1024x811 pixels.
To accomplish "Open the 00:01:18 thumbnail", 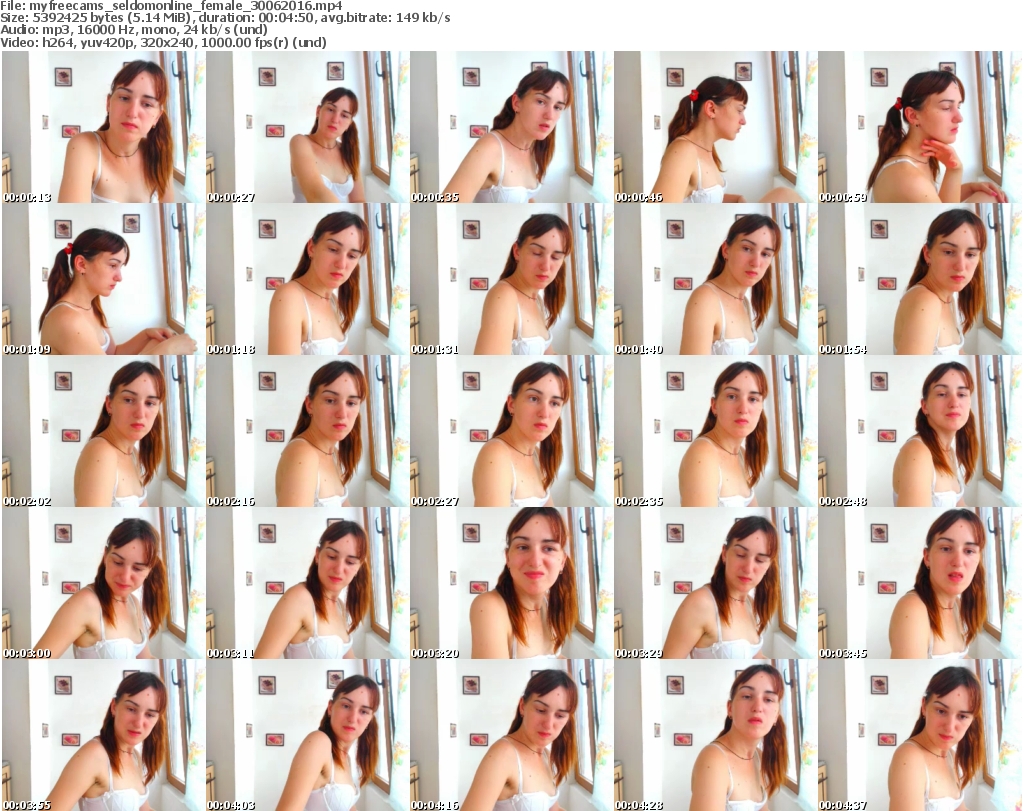I will (x=307, y=280).
